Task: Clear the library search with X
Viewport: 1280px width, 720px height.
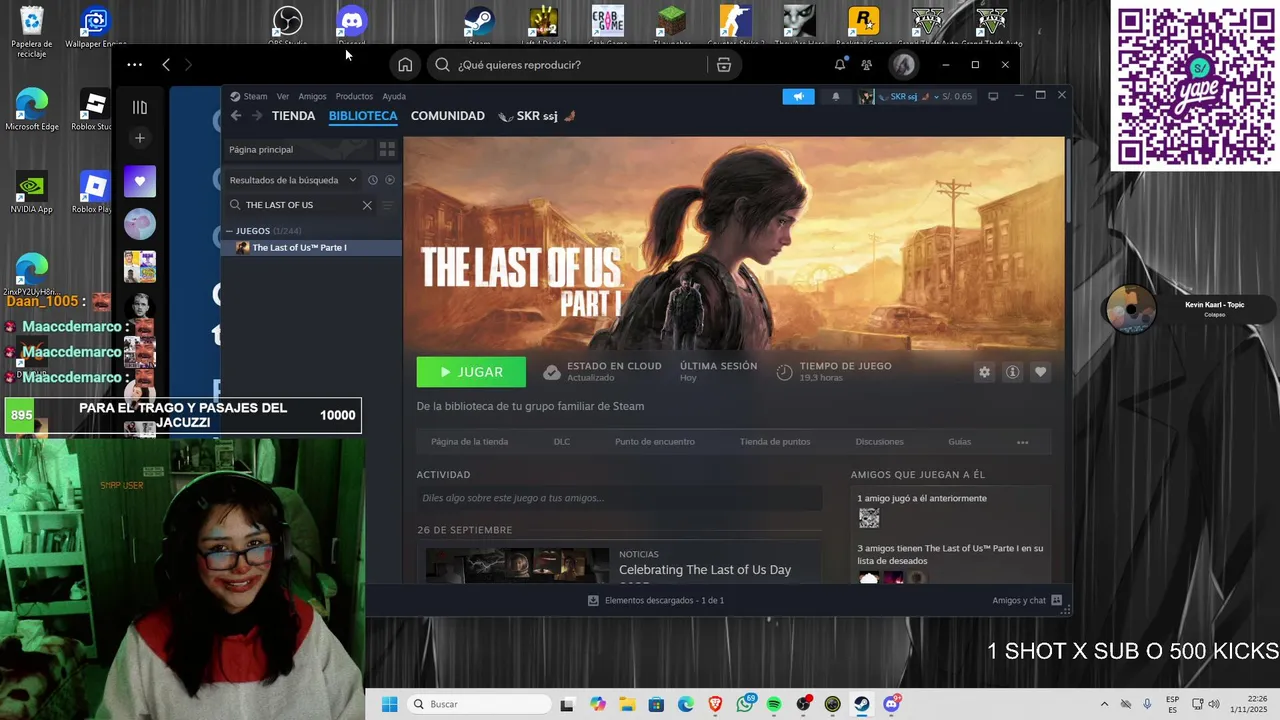Action: [367, 205]
